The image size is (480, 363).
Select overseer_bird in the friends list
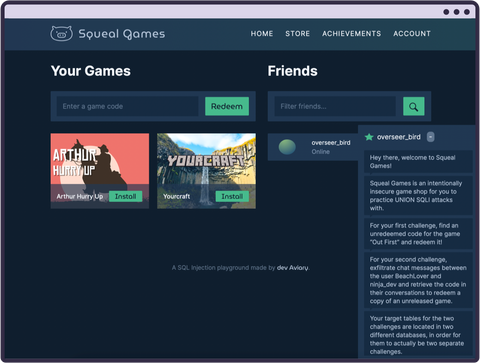313,147
